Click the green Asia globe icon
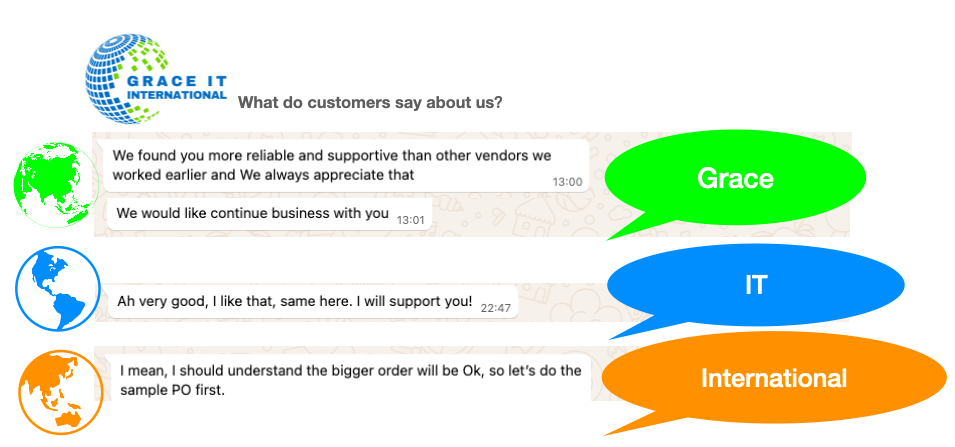Image resolution: width=955 pixels, height=447 pixels. point(57,182)
